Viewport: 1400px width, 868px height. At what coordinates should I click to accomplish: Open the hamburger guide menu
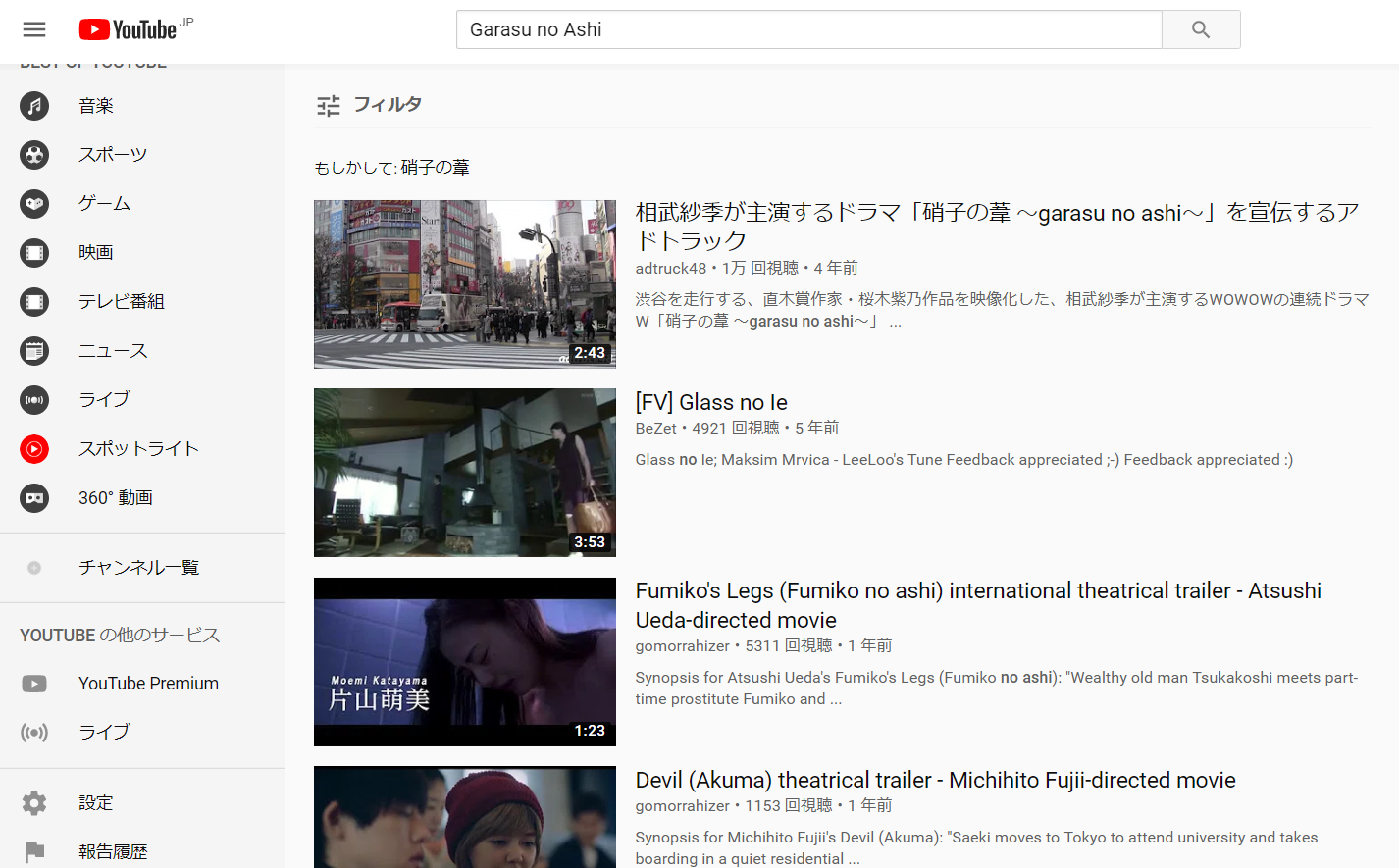click(x=34, y=29)
